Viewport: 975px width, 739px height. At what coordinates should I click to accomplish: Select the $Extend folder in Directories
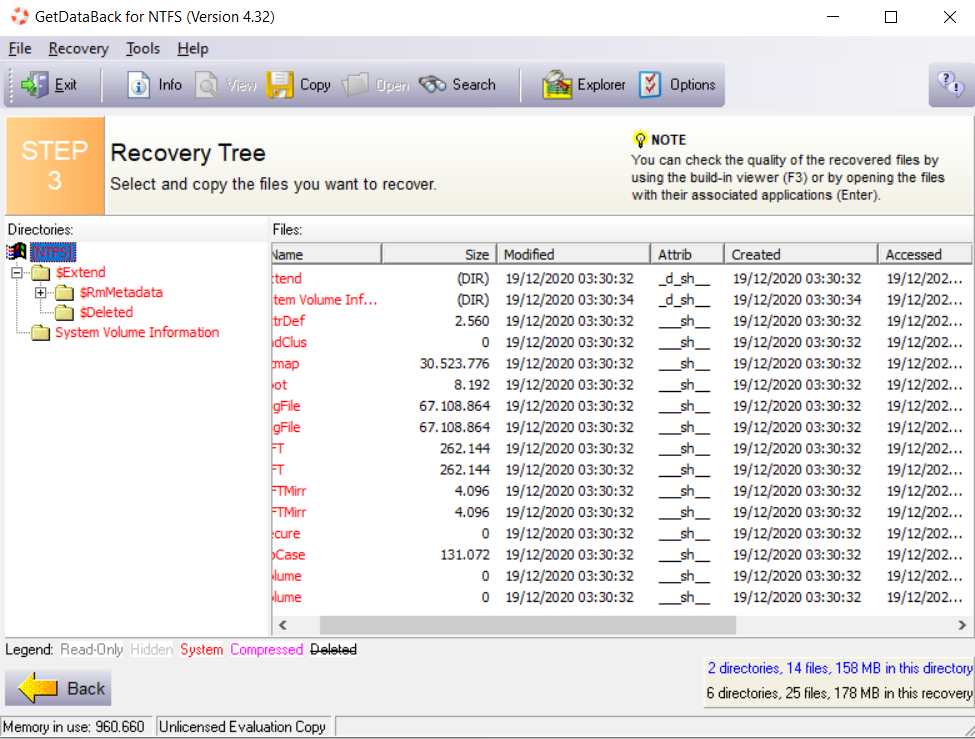[x=81, y=272]
